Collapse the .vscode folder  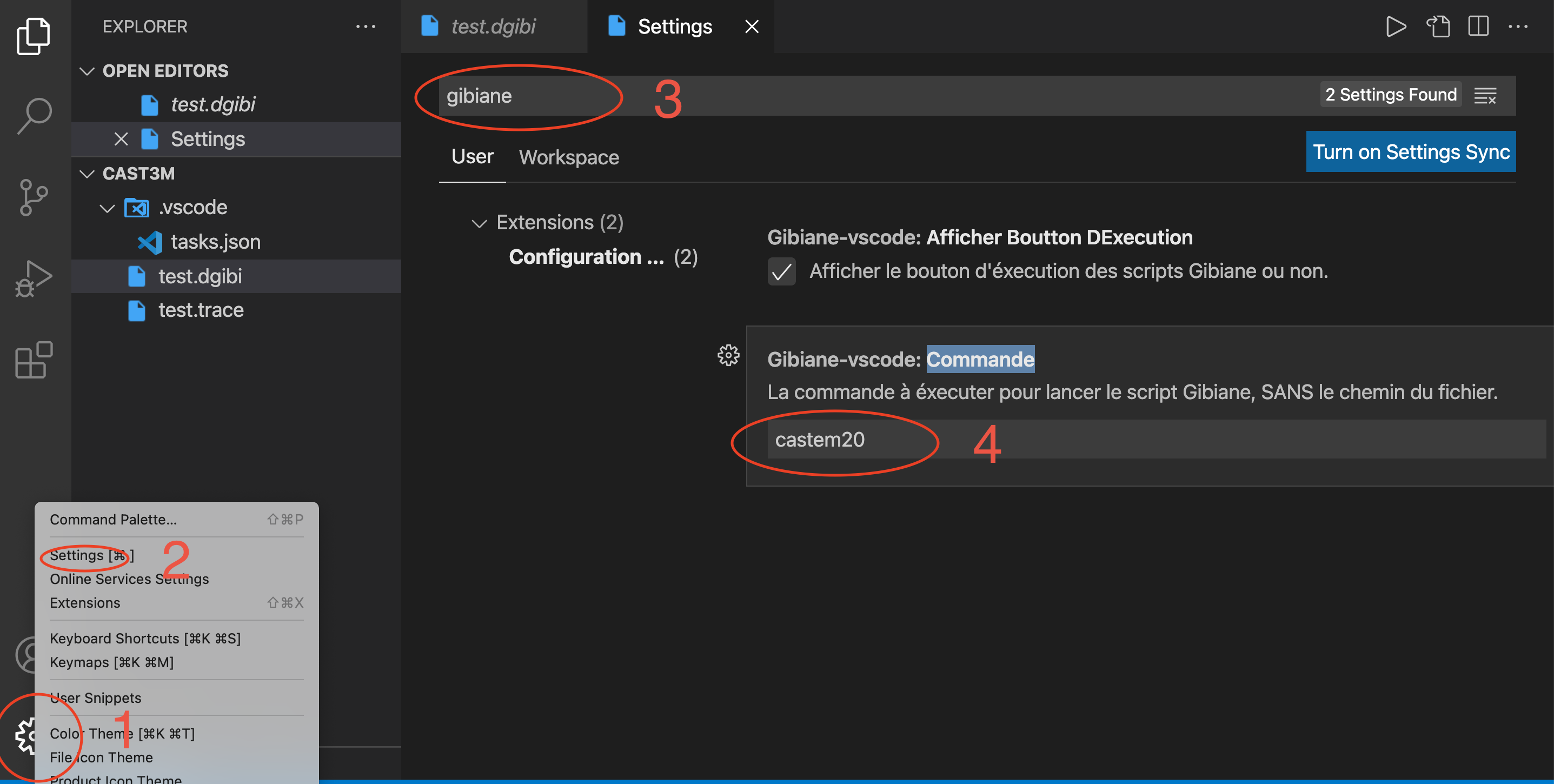[x=108, y=208]
